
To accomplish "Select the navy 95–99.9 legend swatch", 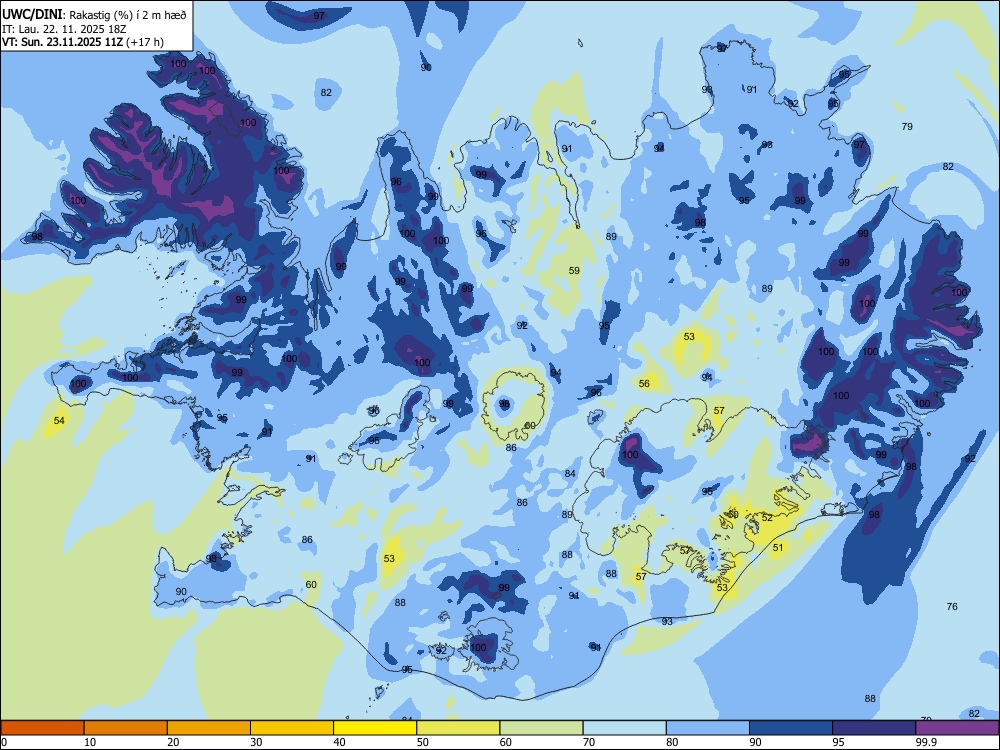I will pos(874,728).
